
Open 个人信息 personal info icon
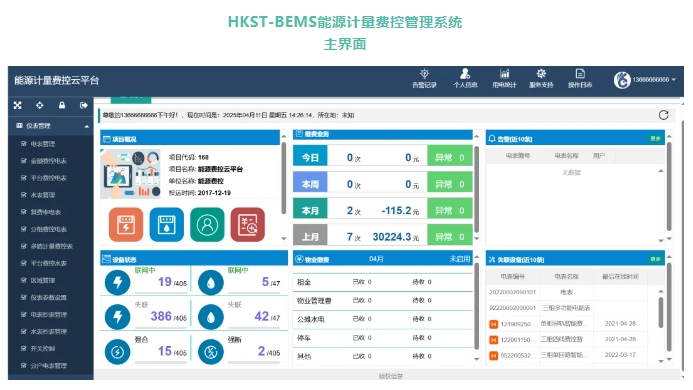(x=465, y=78)
